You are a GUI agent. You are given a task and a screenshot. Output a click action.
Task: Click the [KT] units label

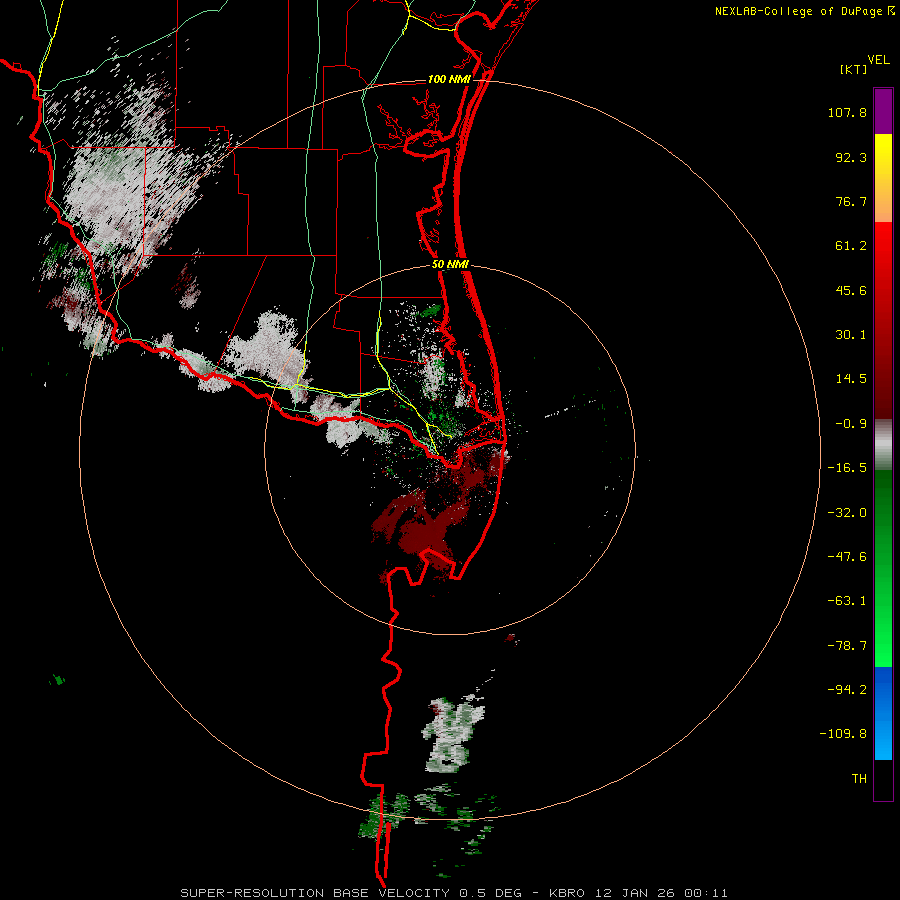[x=853, y=69]
